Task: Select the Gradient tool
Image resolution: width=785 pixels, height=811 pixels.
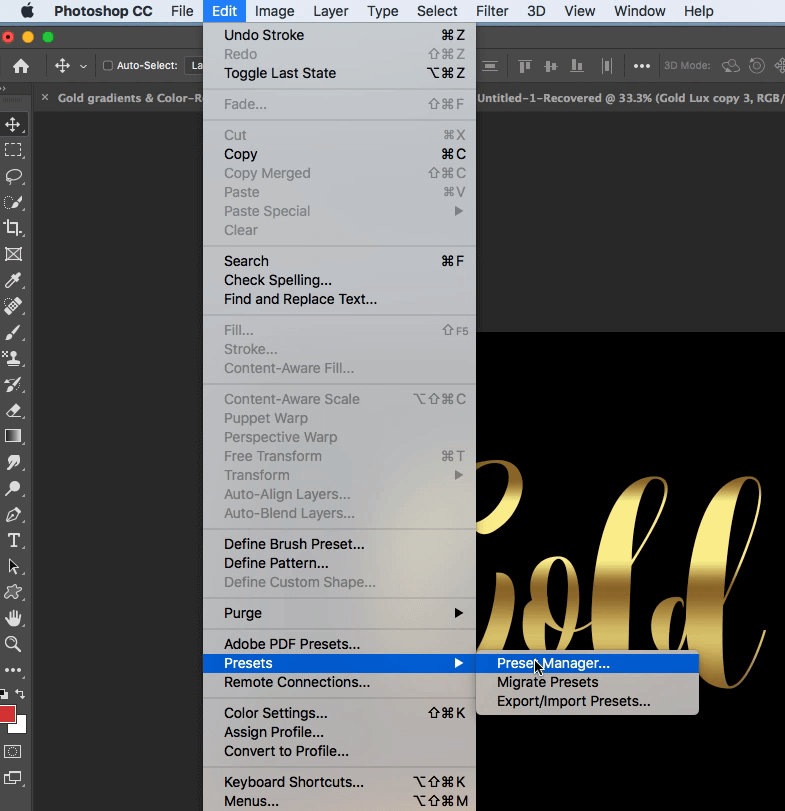Action: [x=13, y=436]
